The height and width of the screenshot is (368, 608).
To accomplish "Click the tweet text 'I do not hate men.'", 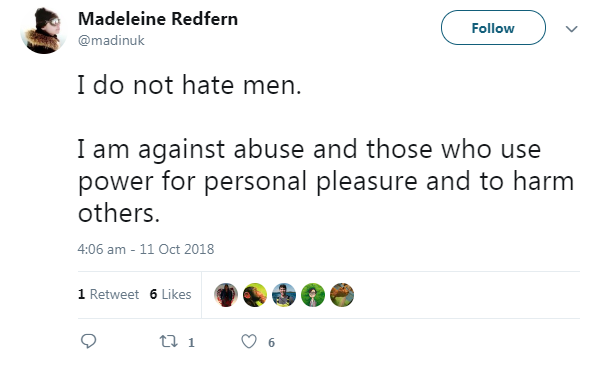I will (x=189, y=85).
